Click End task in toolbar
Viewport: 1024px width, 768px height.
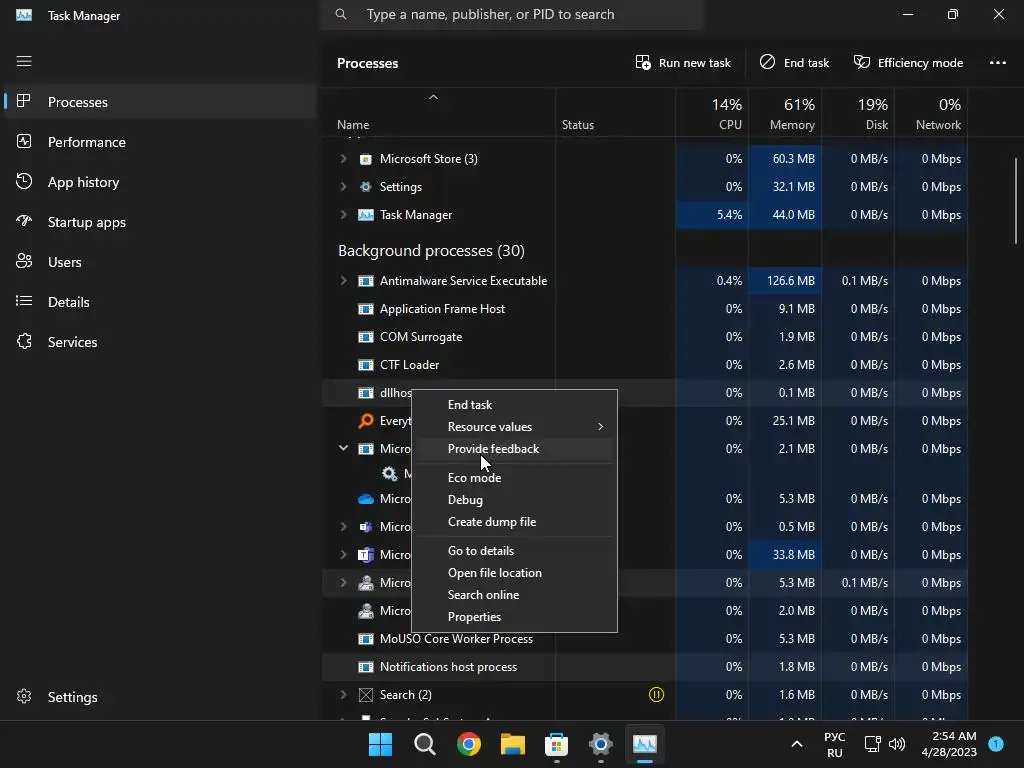tap(794, 63)
